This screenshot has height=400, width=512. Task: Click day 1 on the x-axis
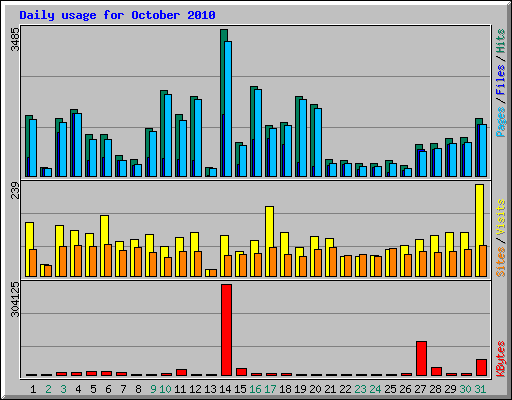point(33,389)
